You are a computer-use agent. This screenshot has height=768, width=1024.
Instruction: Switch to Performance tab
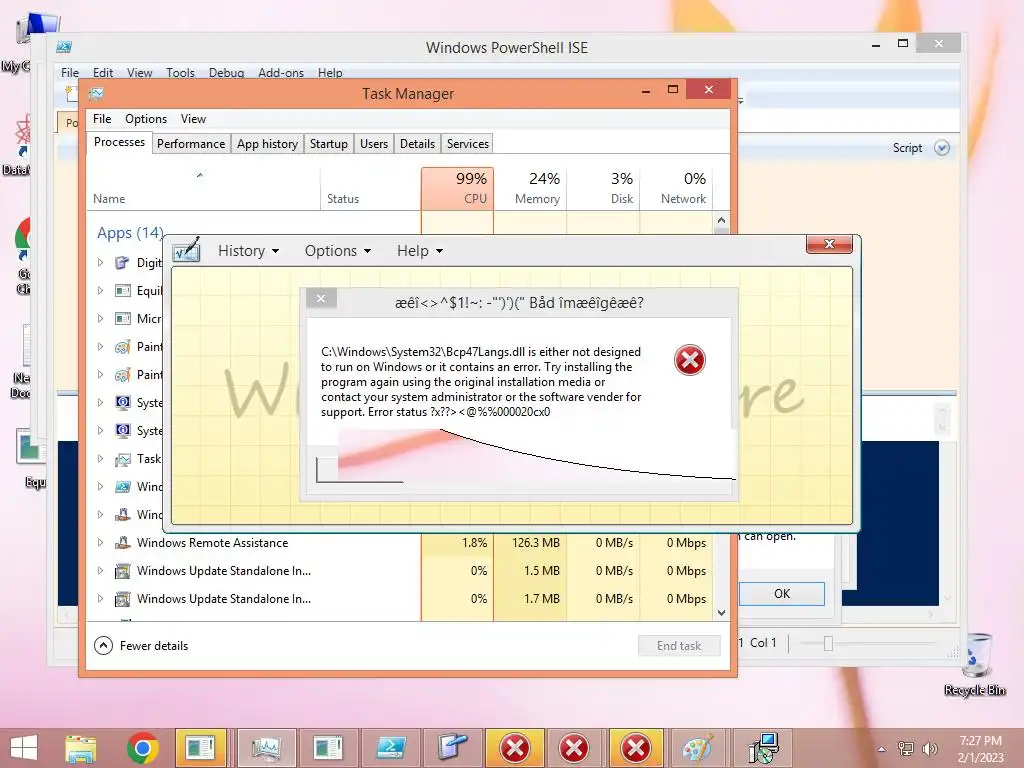(x=191, y=144)
